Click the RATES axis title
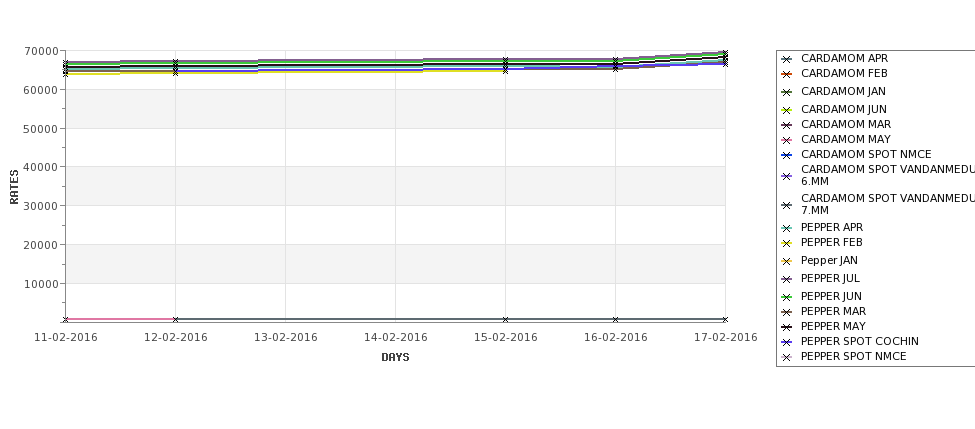Image resolution: width=975 pixels, height=429 pixels. click(14, 187)
